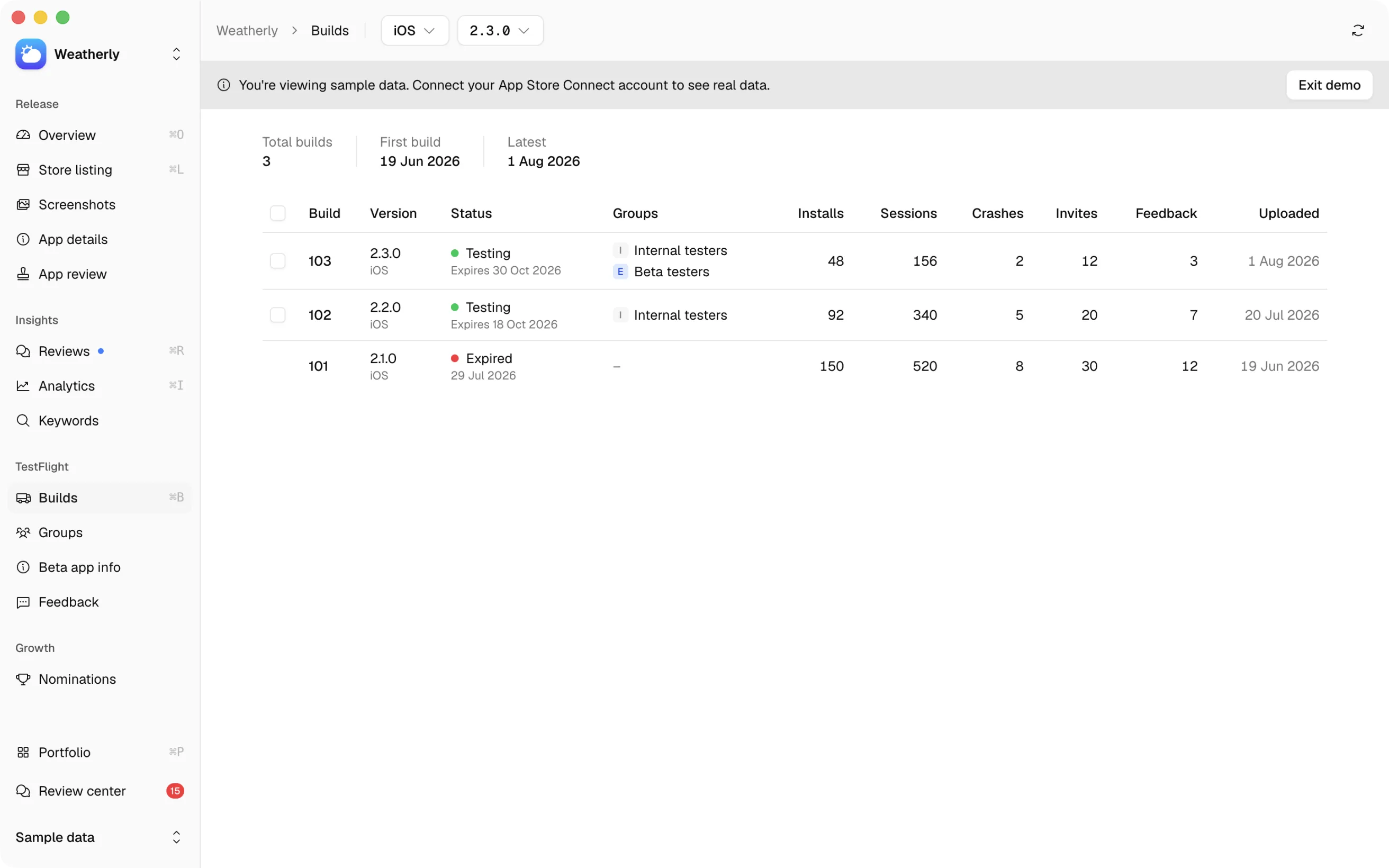Click the Beta app info icon
This screenshot has height=868, width=1389.
pyautogui.click(x=23, y=567)
